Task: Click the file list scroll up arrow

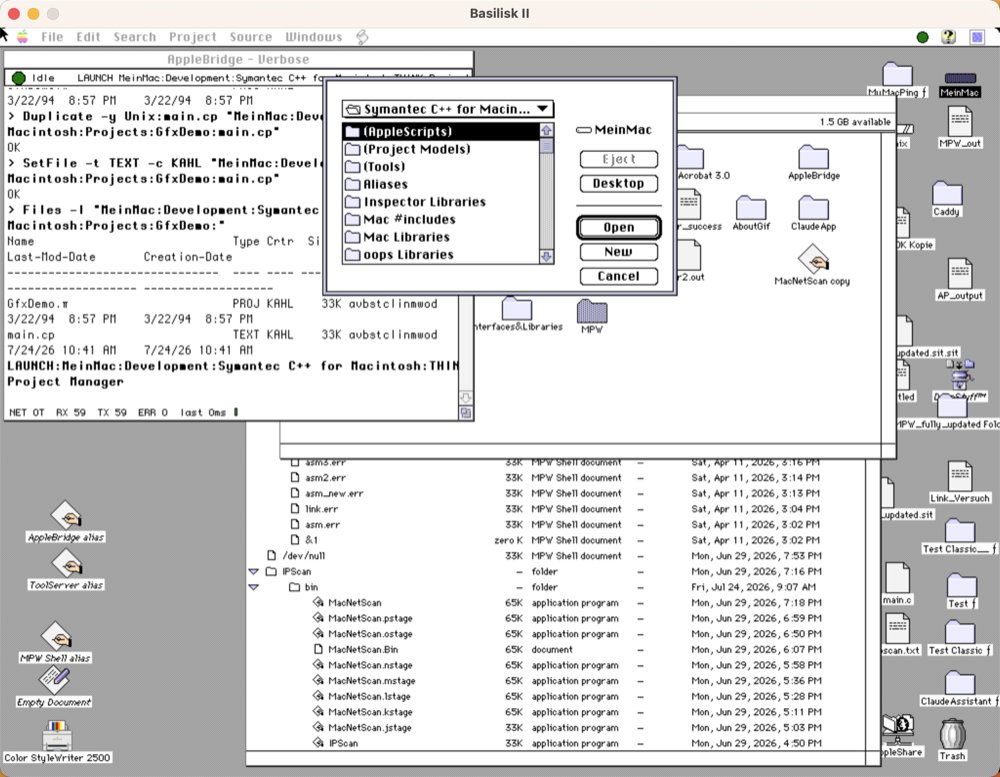Action: tap(547, 130)
